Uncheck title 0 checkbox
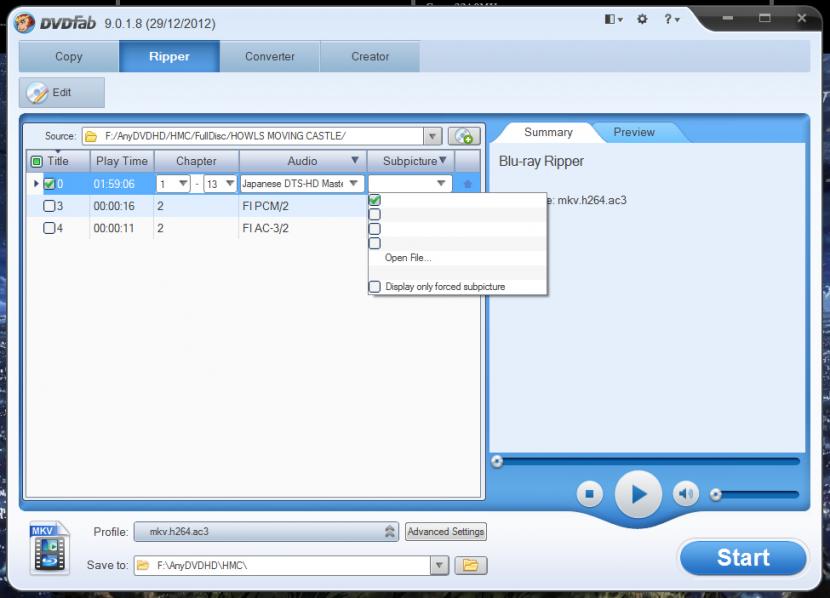The height and width of the screenshot is (598, 830). pos(49,184)
